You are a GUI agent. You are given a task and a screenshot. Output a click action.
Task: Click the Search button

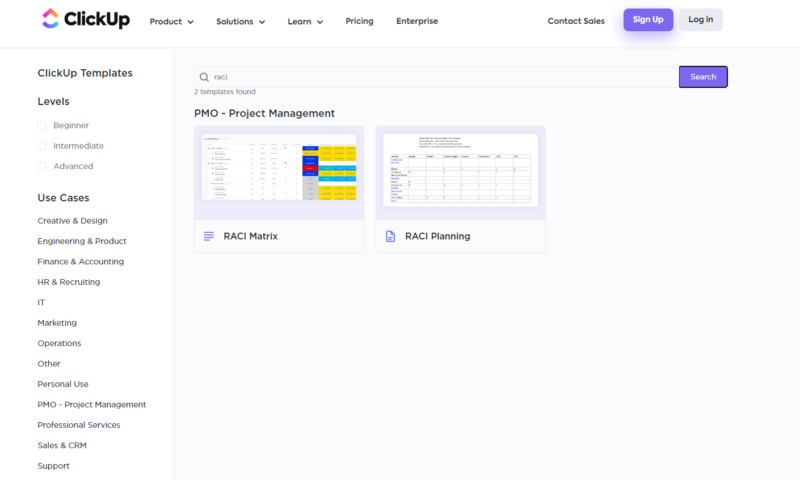coord(703,77)
